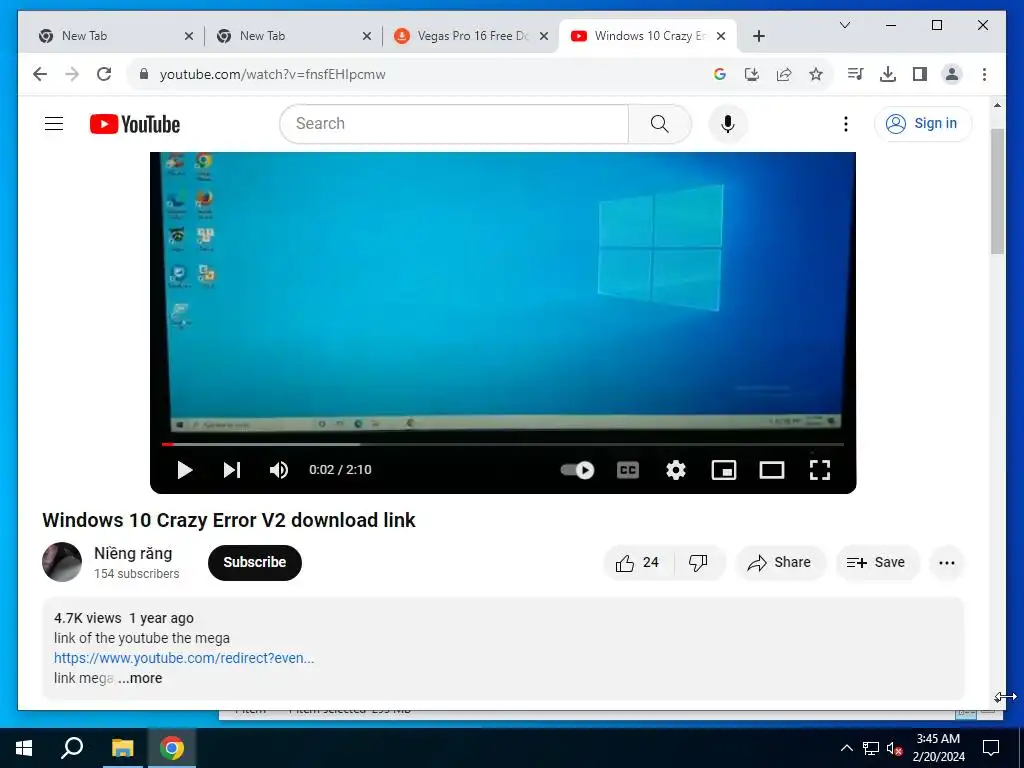The width and height of the screenshot is (1024, 768).
Task: Enable miniplayer mode
Action: 724,470
